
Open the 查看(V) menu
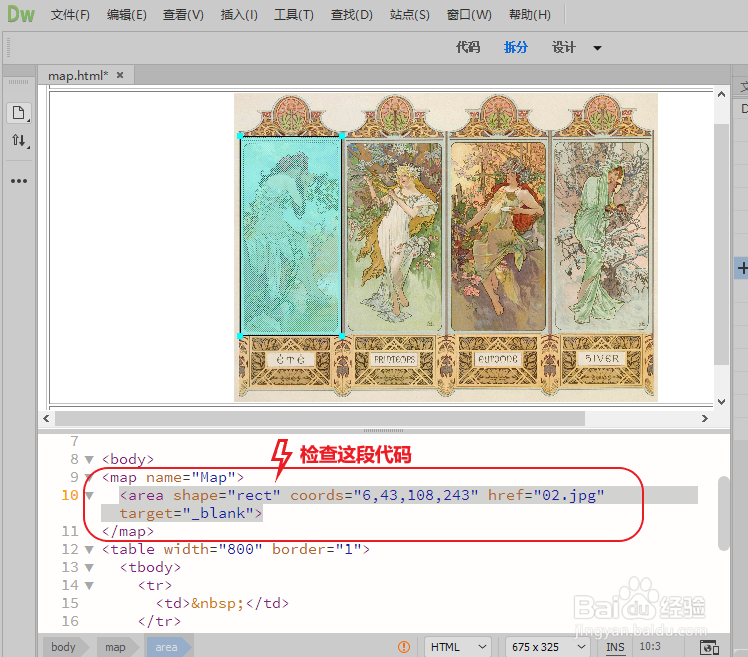pos(183,15)
